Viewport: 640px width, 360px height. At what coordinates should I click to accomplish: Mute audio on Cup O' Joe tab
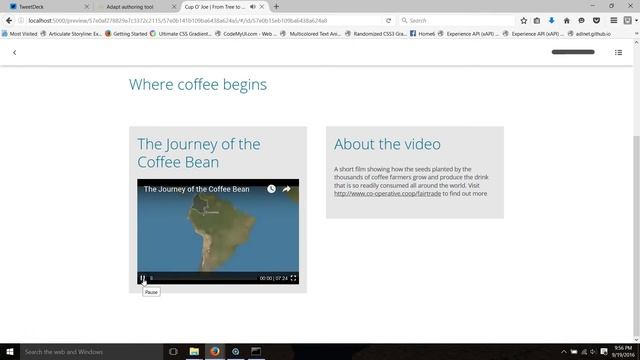253,7
